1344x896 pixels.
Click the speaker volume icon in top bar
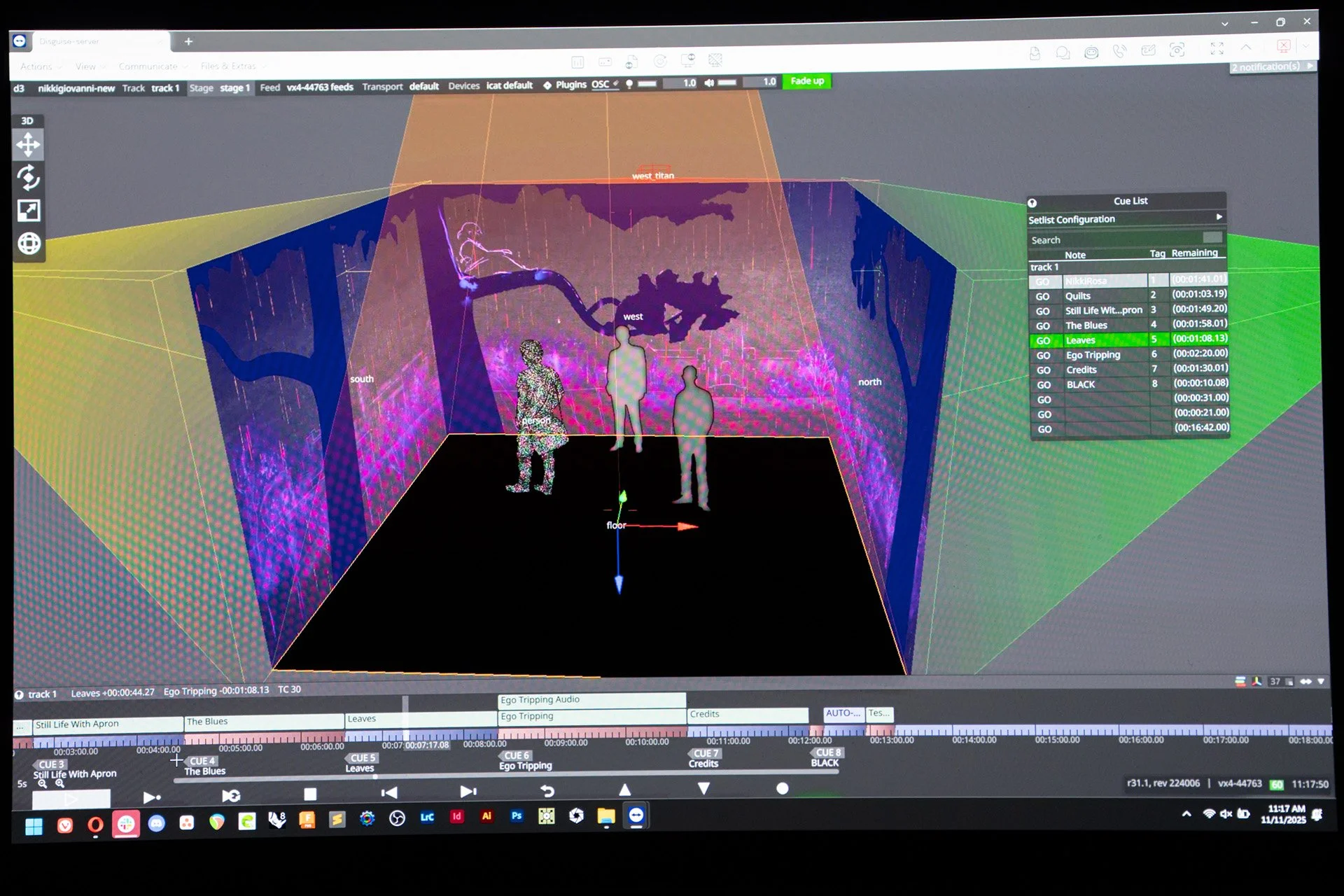pos(709,83)
